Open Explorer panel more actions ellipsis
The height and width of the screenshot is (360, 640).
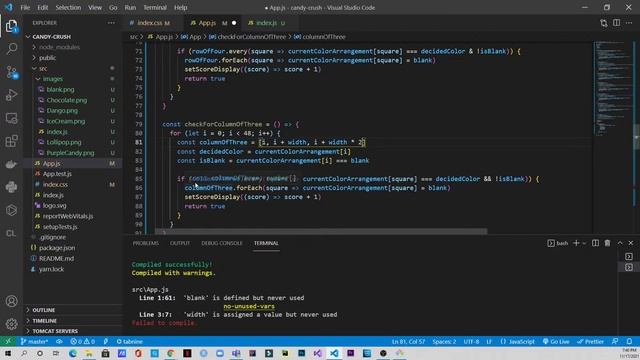(x=111, y=23)
